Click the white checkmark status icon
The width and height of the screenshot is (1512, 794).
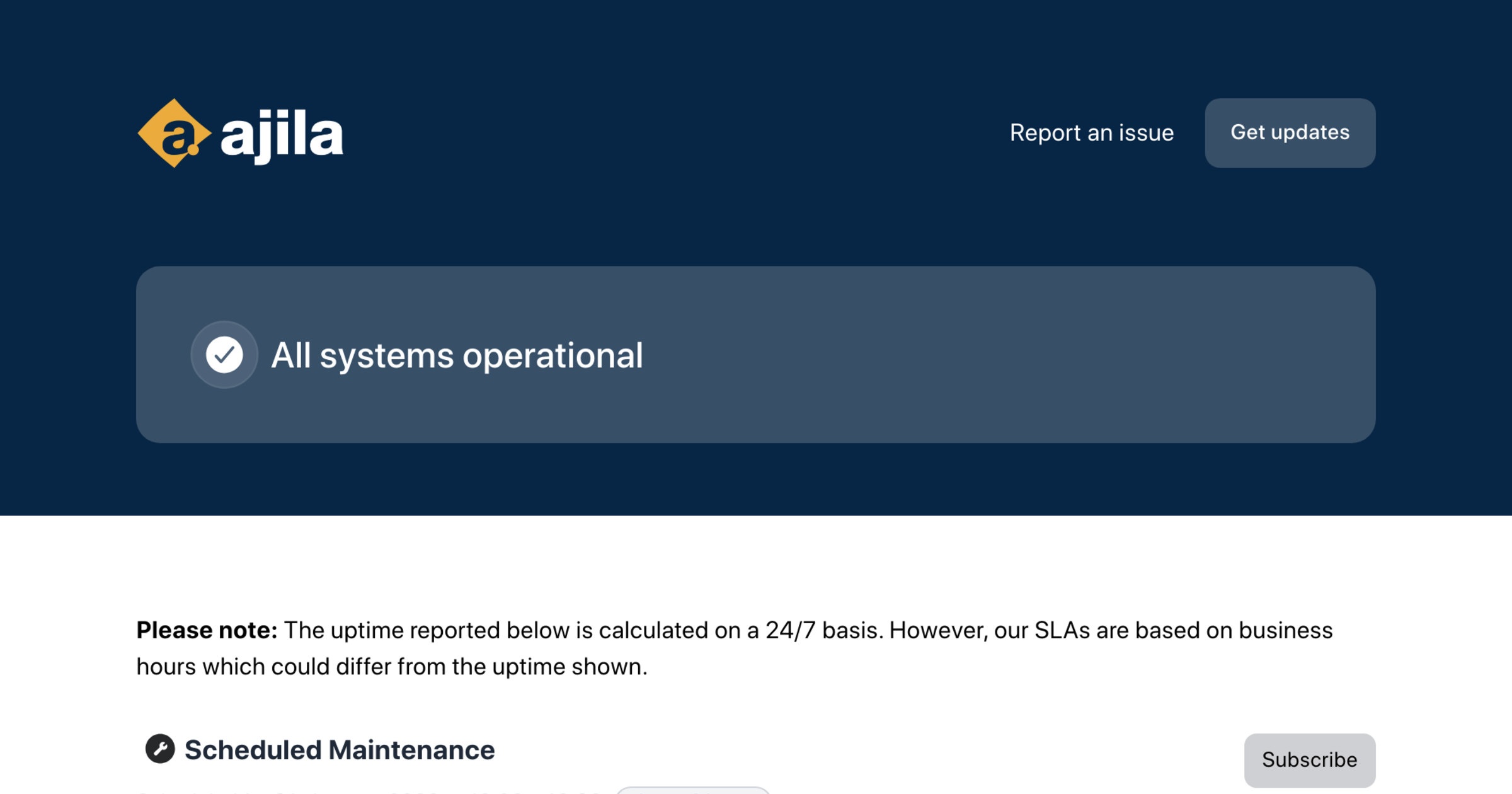(224, 355)
